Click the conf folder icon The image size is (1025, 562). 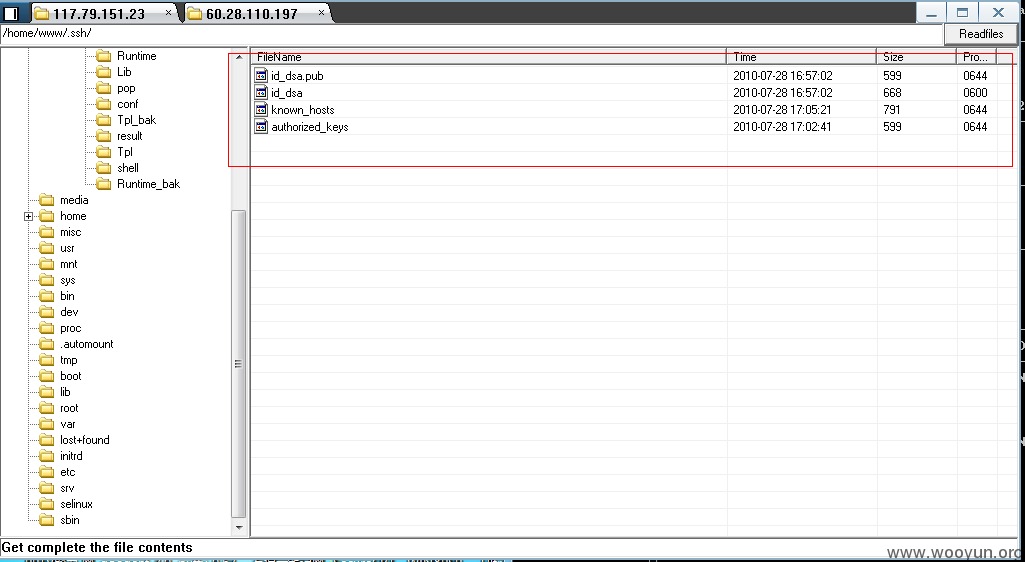103,104
